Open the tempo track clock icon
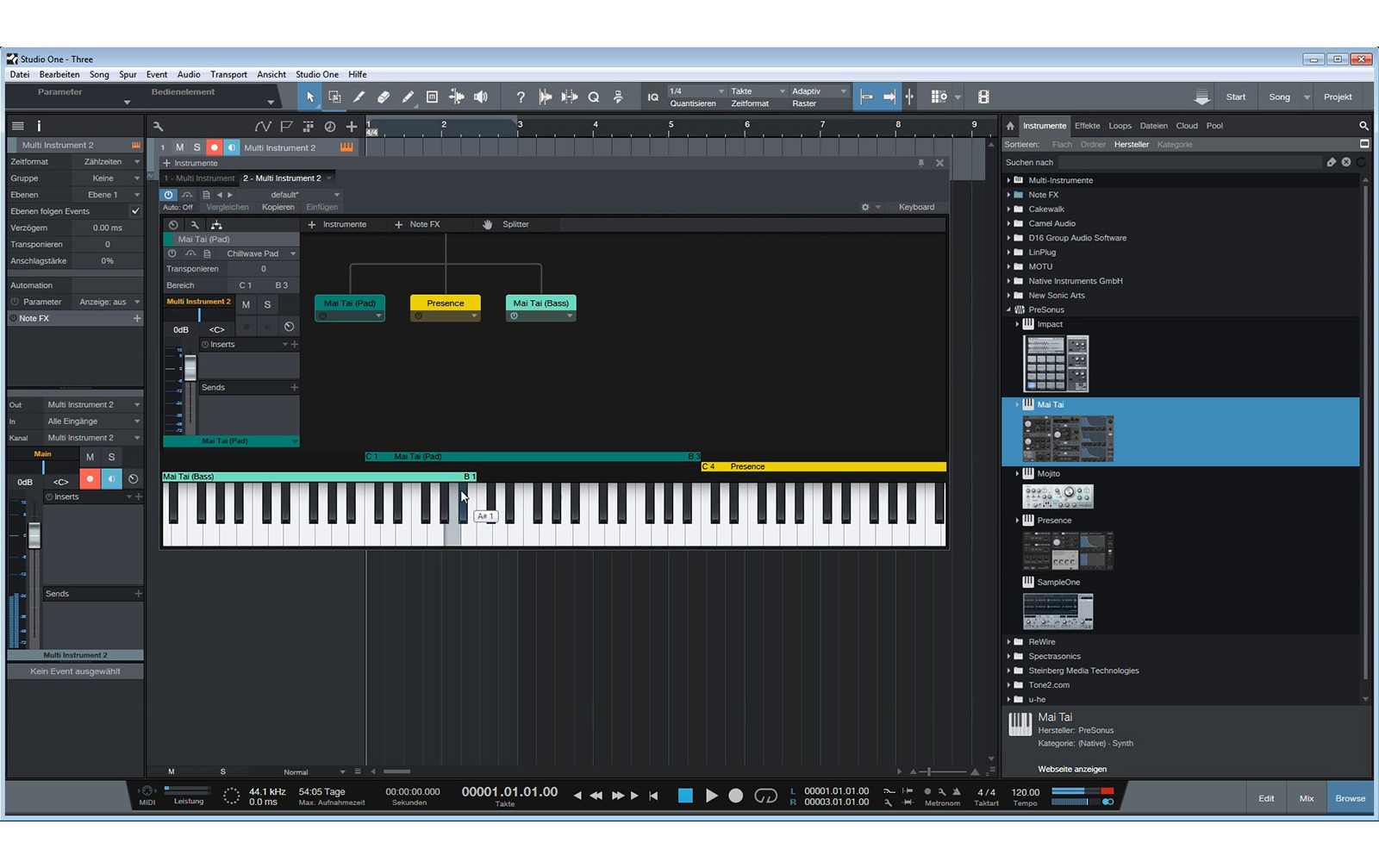Screen dimensions: 1379x868 point(329,127)
